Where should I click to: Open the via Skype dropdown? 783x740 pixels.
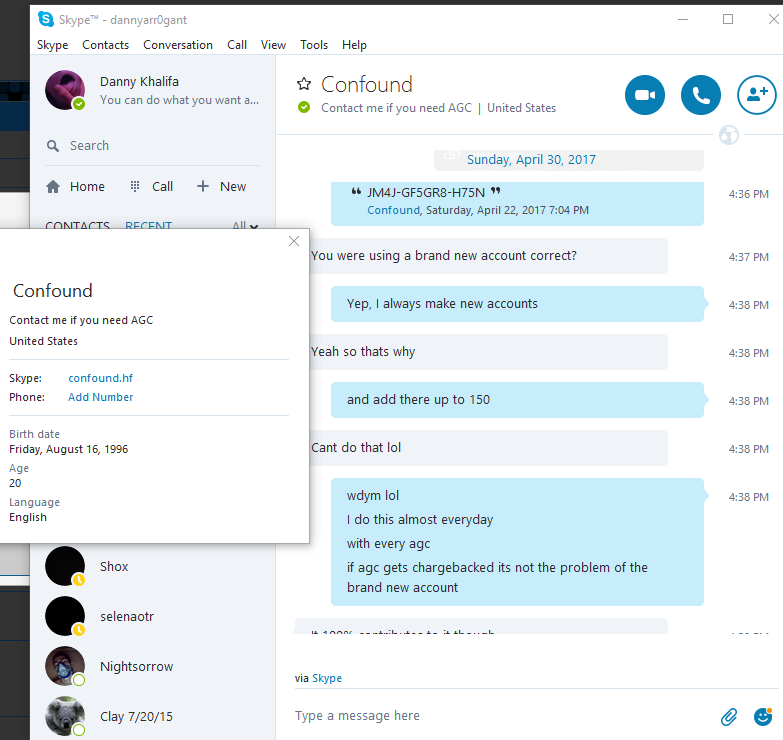(318, 678)
